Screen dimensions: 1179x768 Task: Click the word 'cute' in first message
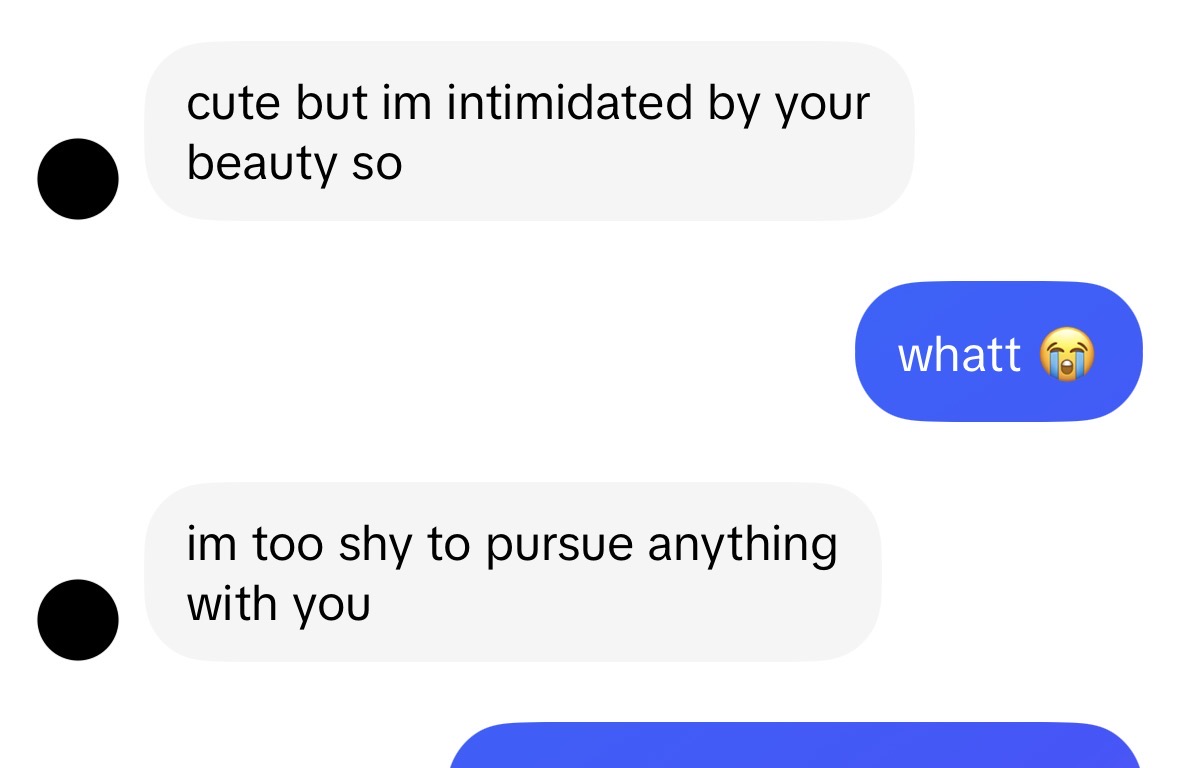pos(233,103)
